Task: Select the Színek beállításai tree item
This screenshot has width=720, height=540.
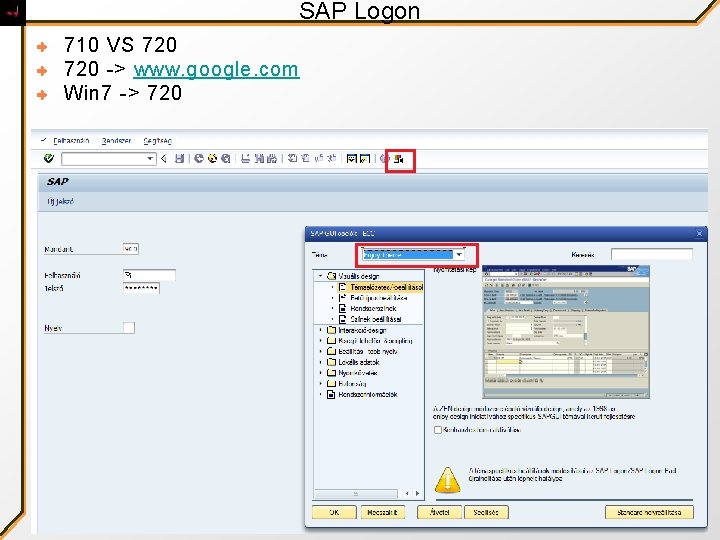Action: tap(376, 319)
